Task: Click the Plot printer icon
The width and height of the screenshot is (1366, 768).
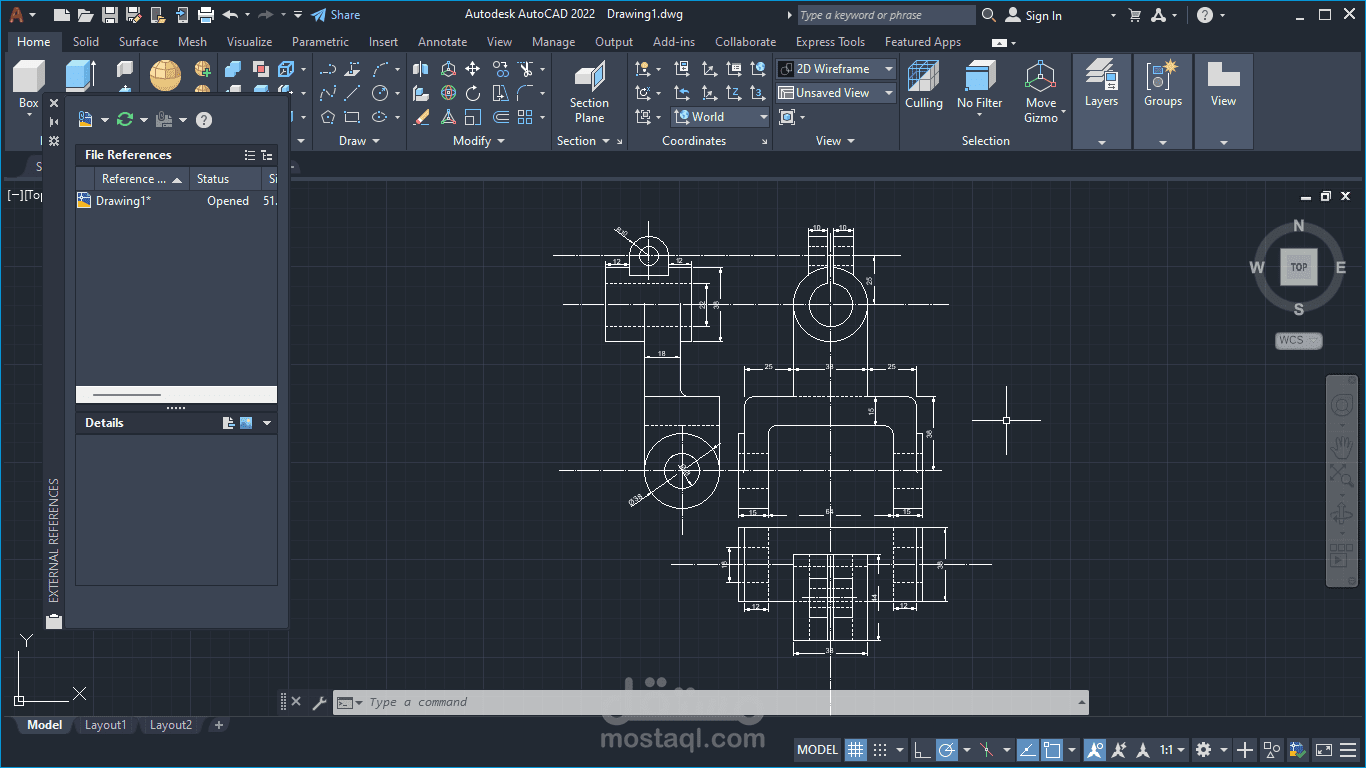Action: click(x=206, y=15)
